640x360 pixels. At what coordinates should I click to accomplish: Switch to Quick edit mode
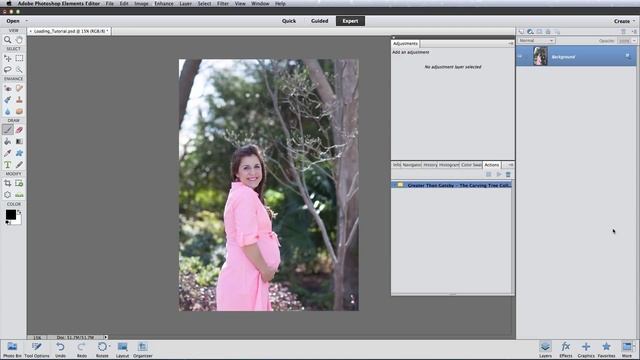click(289, 21)
